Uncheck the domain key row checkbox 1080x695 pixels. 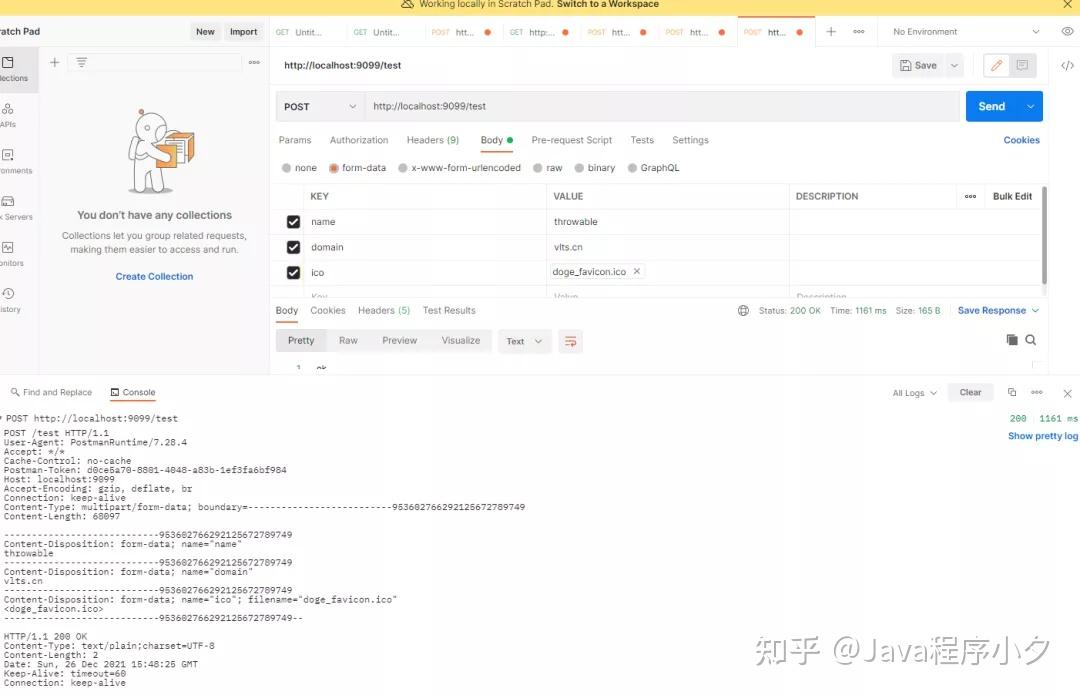click(x=293, y=247)
